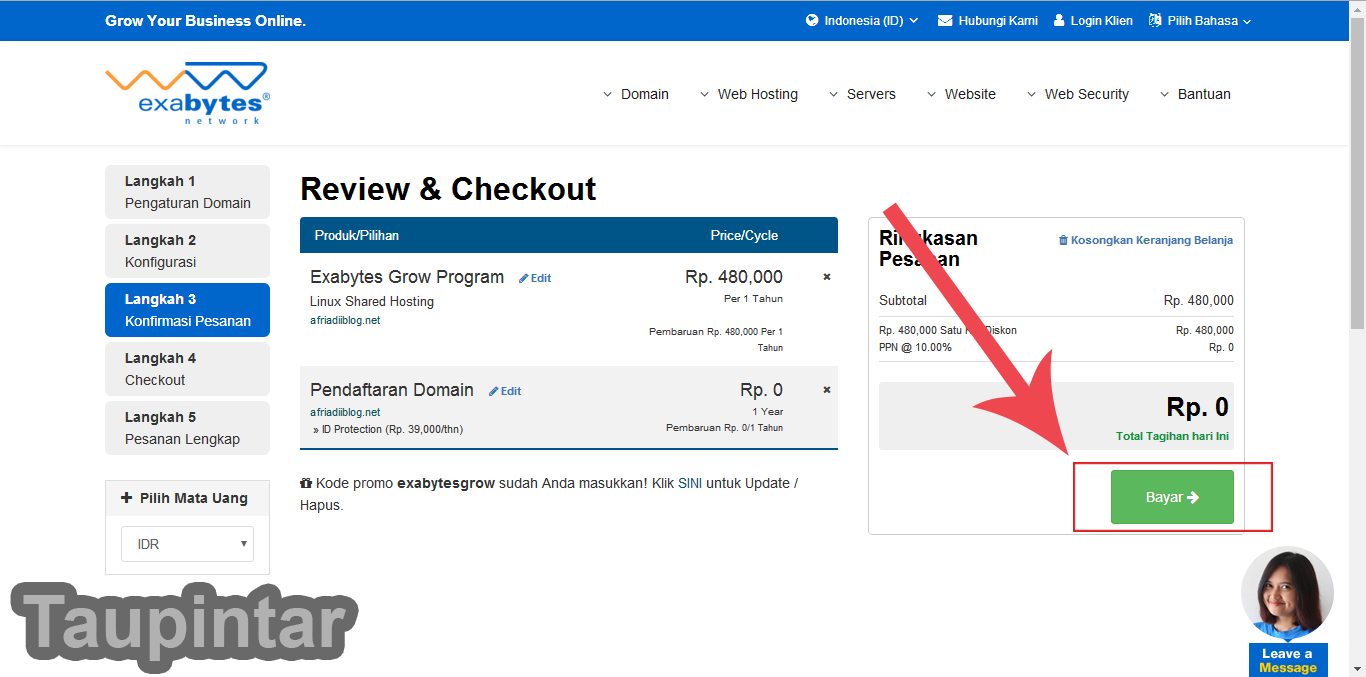Click the user icon beside Login Klien
The image size is (1366, 677).
(1060, 20)
